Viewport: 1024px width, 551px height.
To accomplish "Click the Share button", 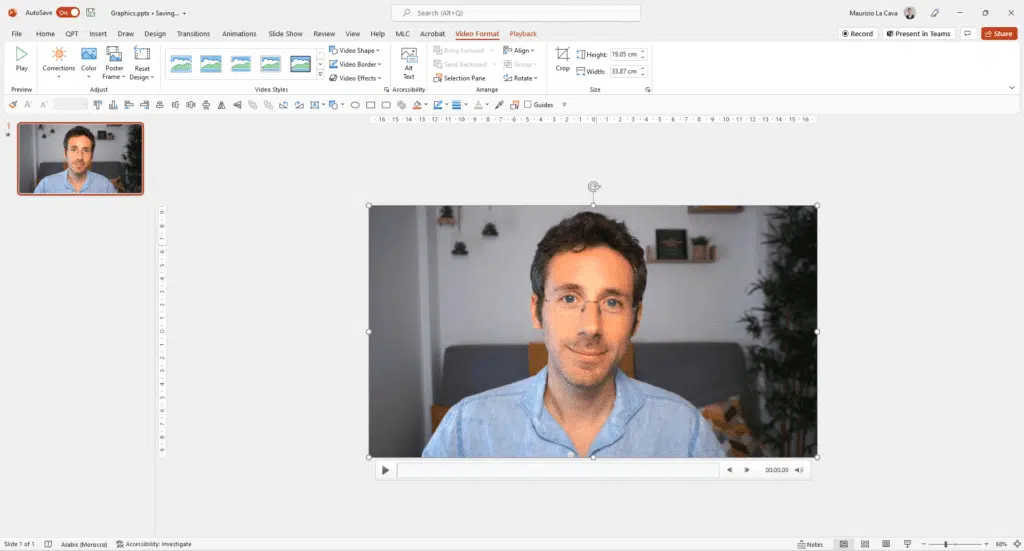I will click(x=998, y=34).
